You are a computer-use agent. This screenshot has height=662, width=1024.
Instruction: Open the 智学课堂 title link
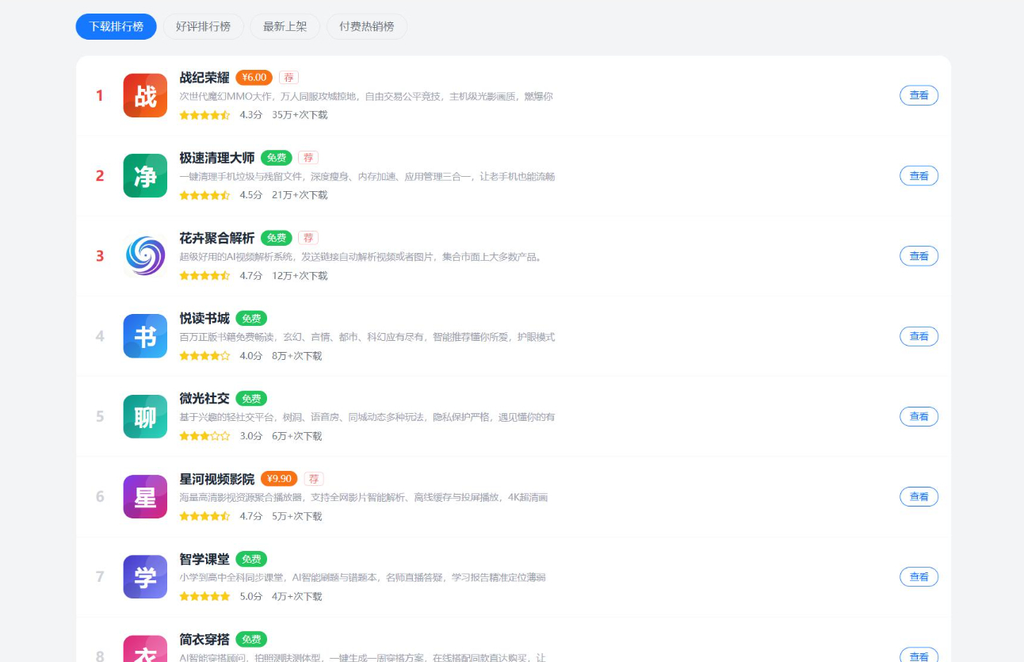[x=204, y=560]
